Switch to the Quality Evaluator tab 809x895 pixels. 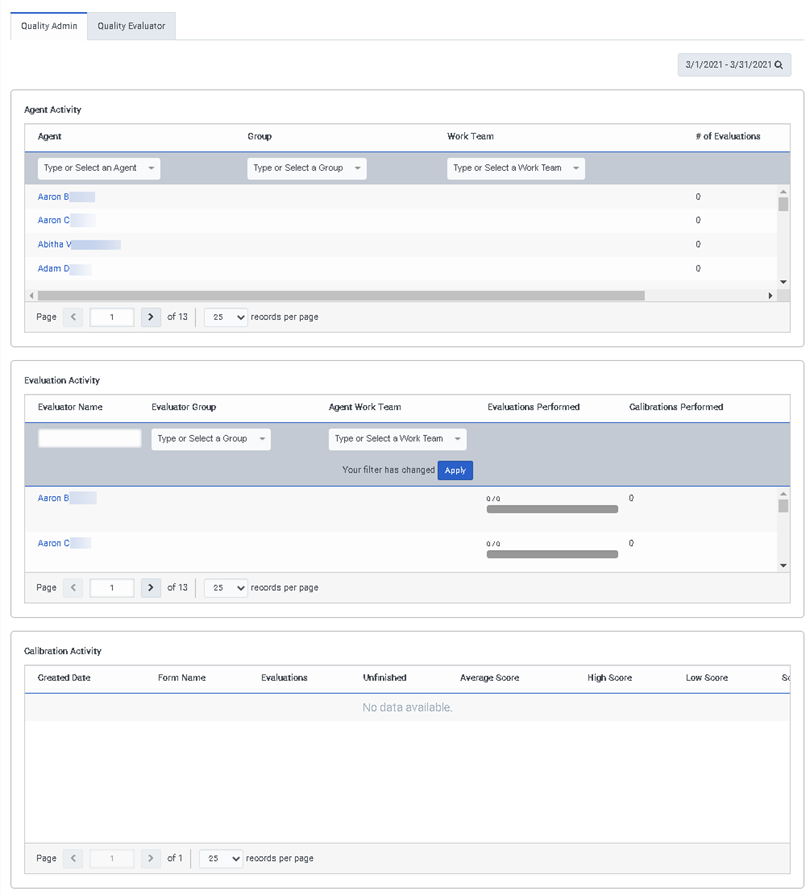(131, 26)
